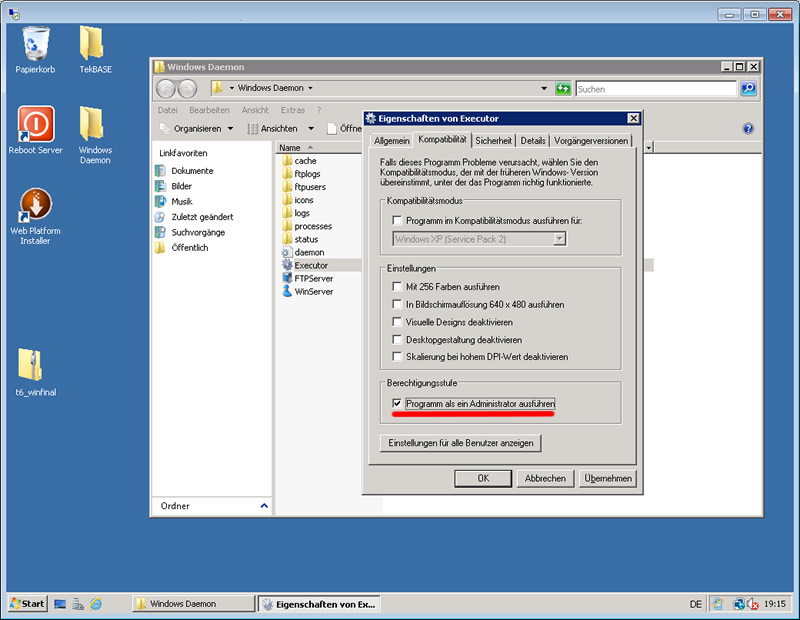This screenshot has height=620, width=800.
Task: Sort by the Name column header
Action: 319,147
